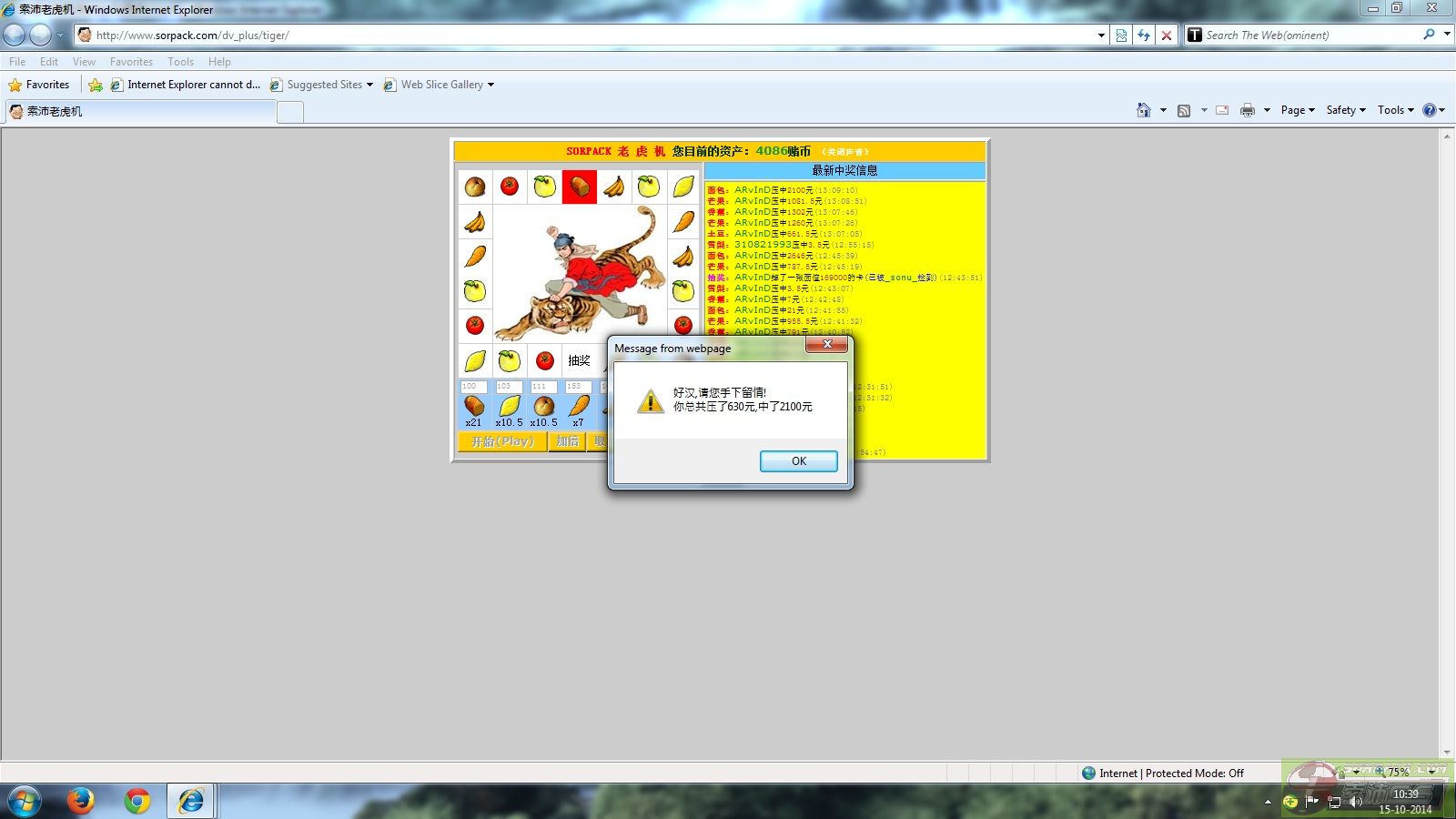The width and height of the screenshot is (1456, 819).
Task: Expand the Page dropdown menu
Action: click(1297, 110)
